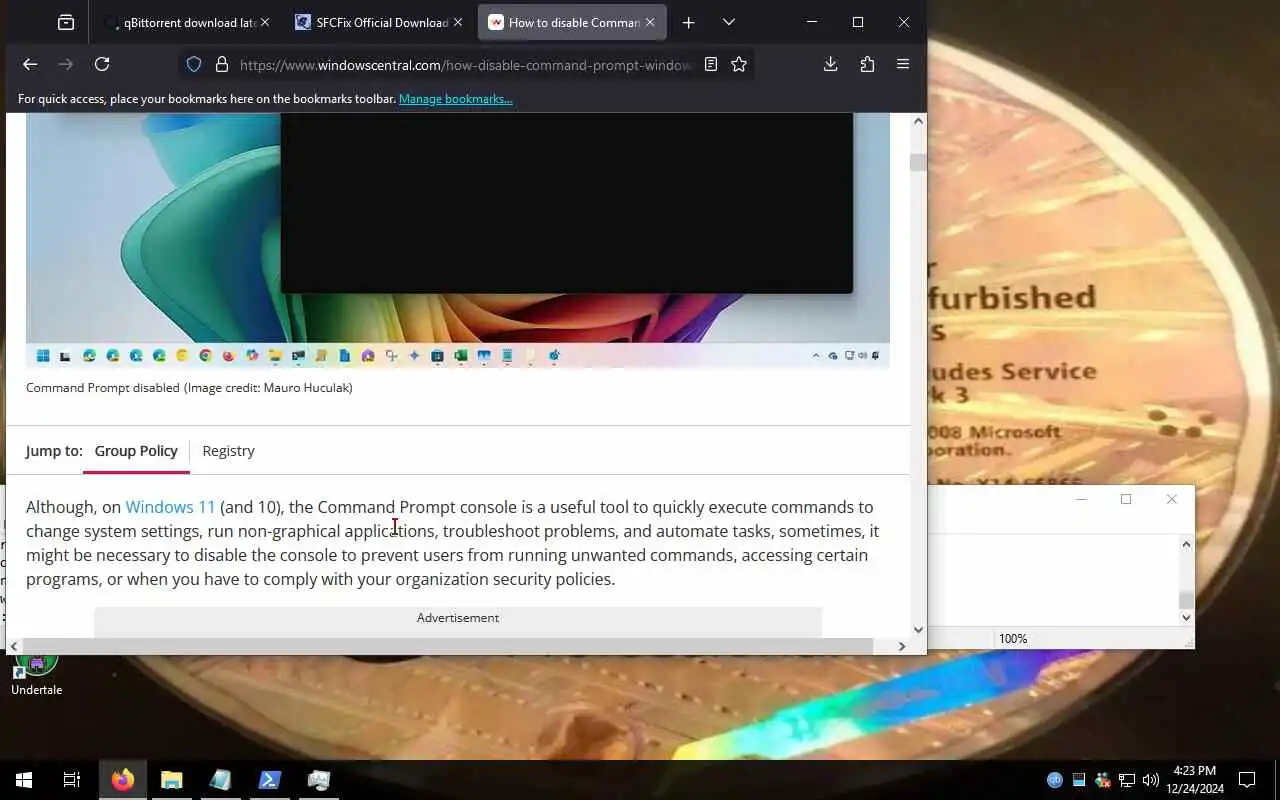Open the Windows Start menu
Viewport: 1280px width, 800px height.
point(24,780)
